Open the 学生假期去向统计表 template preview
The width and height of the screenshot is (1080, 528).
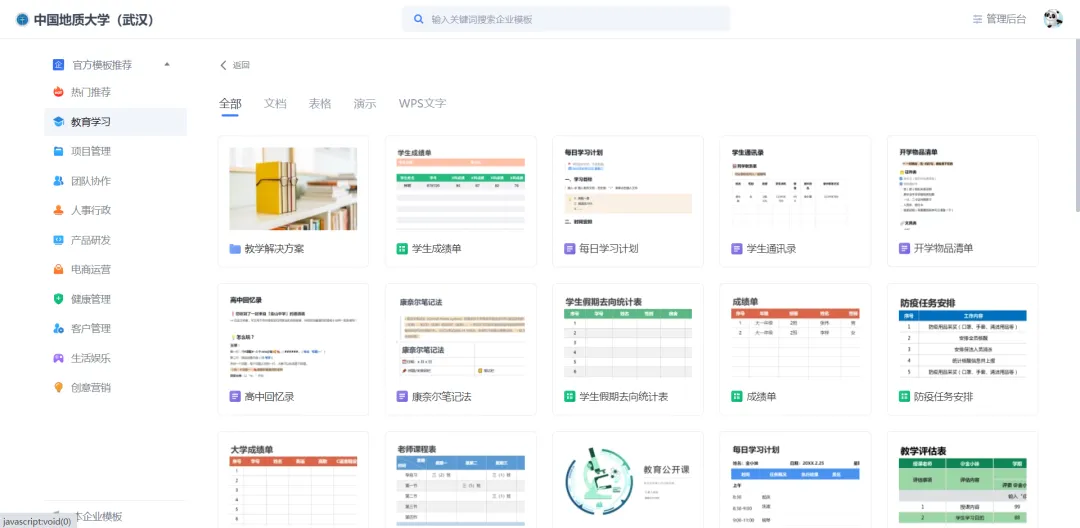coord(628,337)
